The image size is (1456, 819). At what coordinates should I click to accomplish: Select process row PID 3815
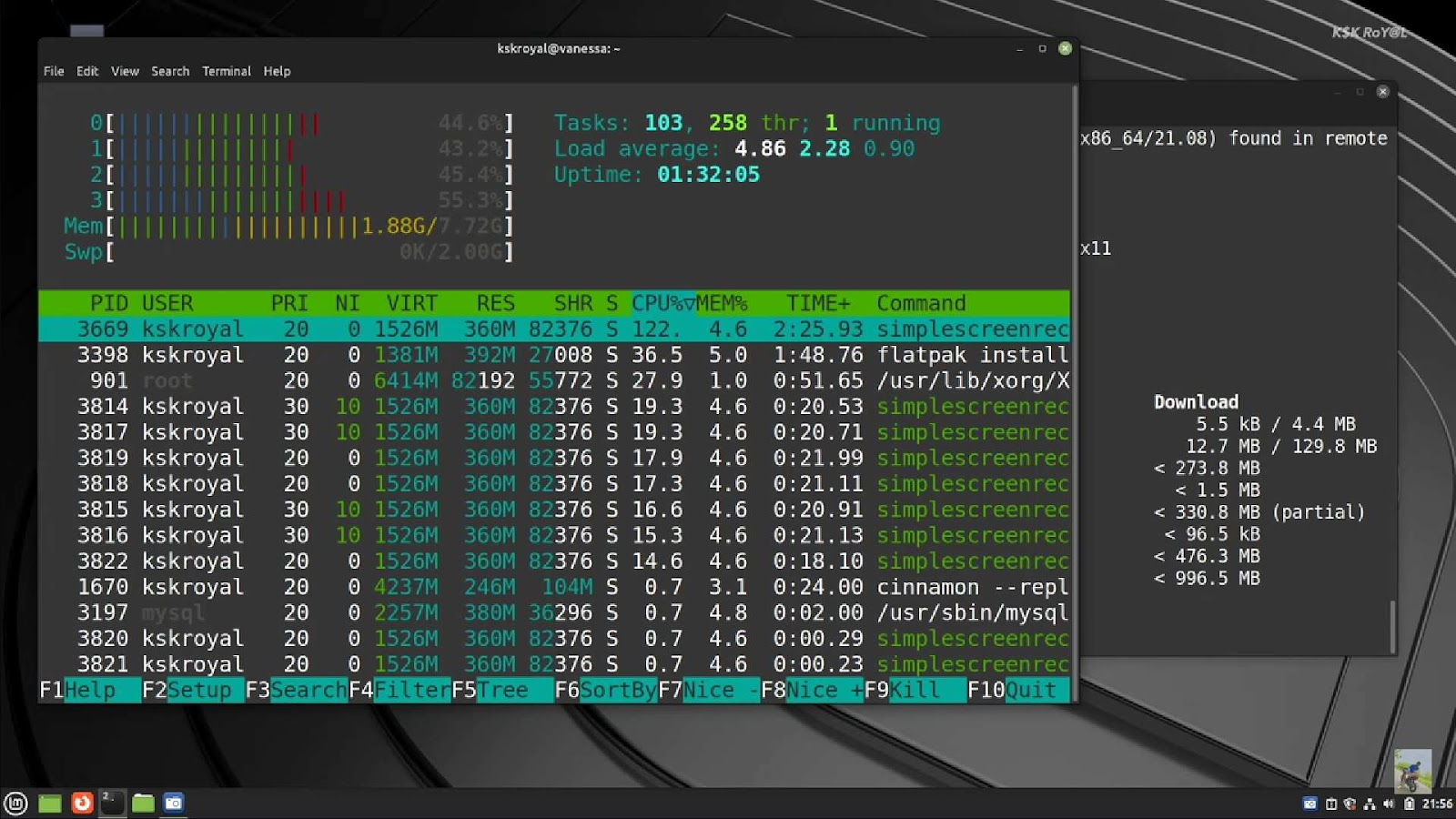[x=554, y=510]
